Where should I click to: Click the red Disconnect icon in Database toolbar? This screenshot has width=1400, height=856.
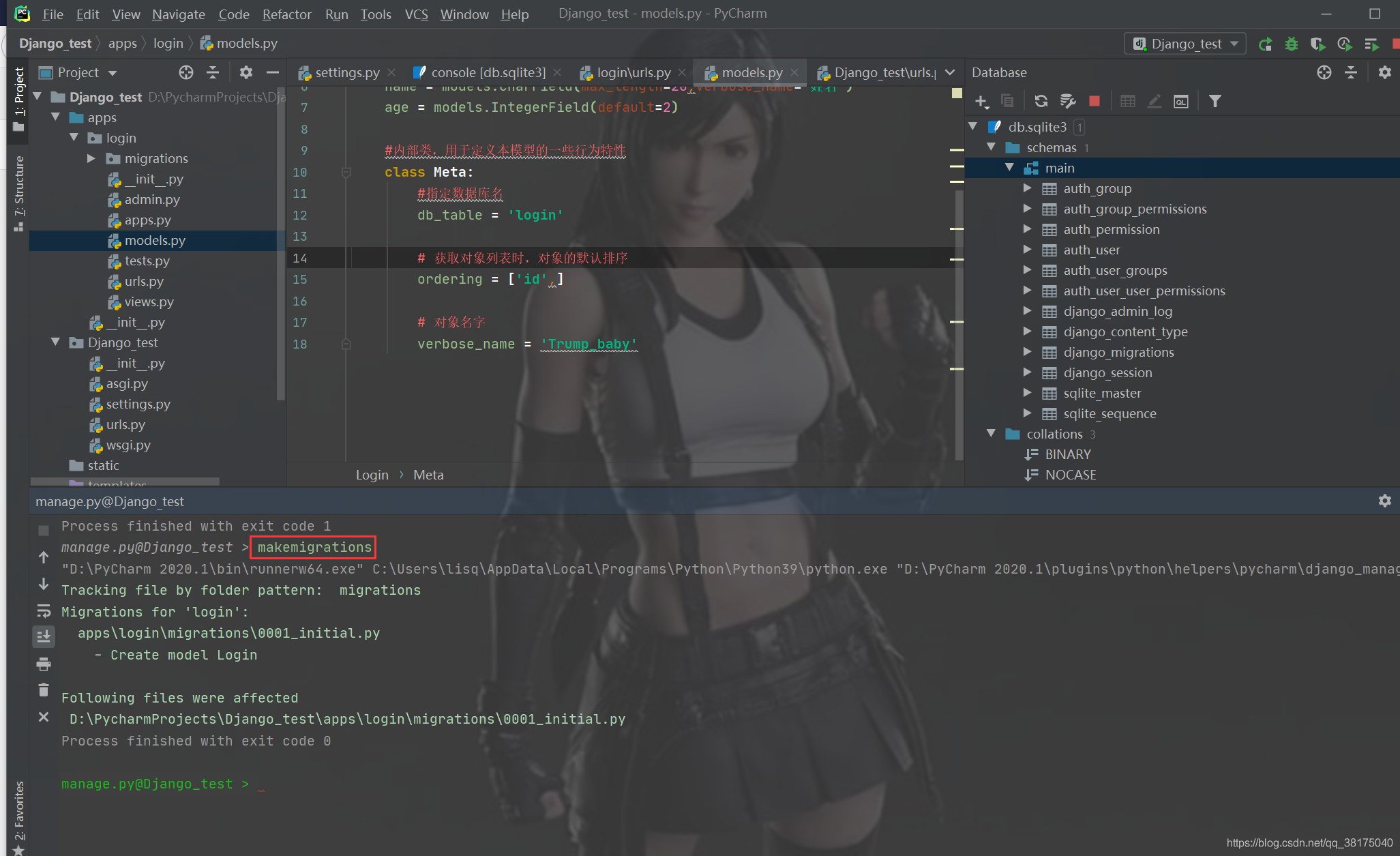coord(1094,101)
